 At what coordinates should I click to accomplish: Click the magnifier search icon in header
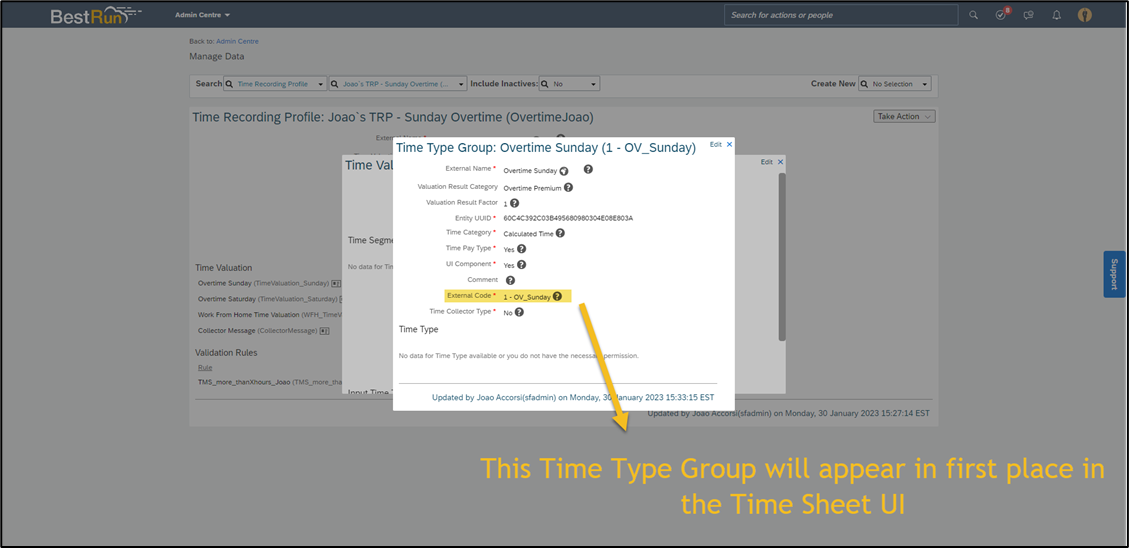pyautogui.click(x=973, y=15)
